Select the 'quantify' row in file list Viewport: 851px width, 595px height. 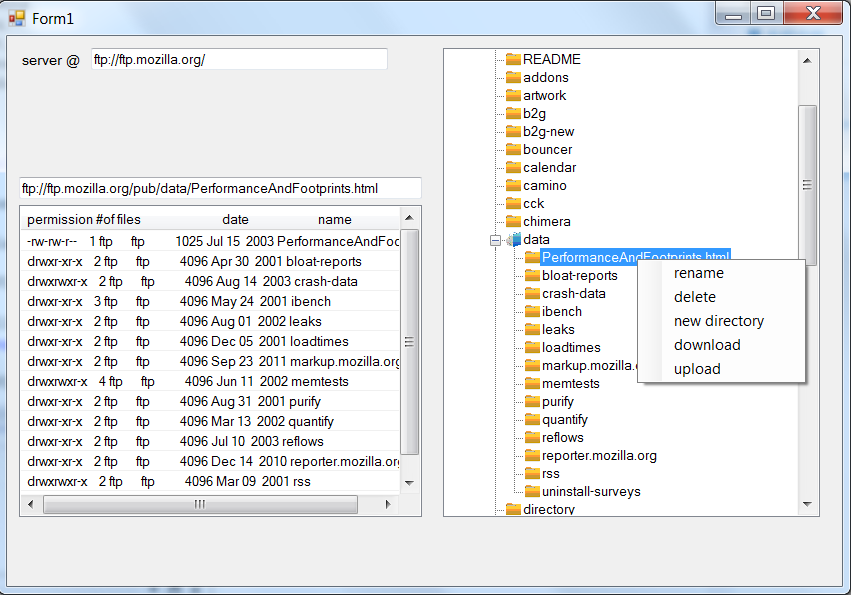(211, 421)
